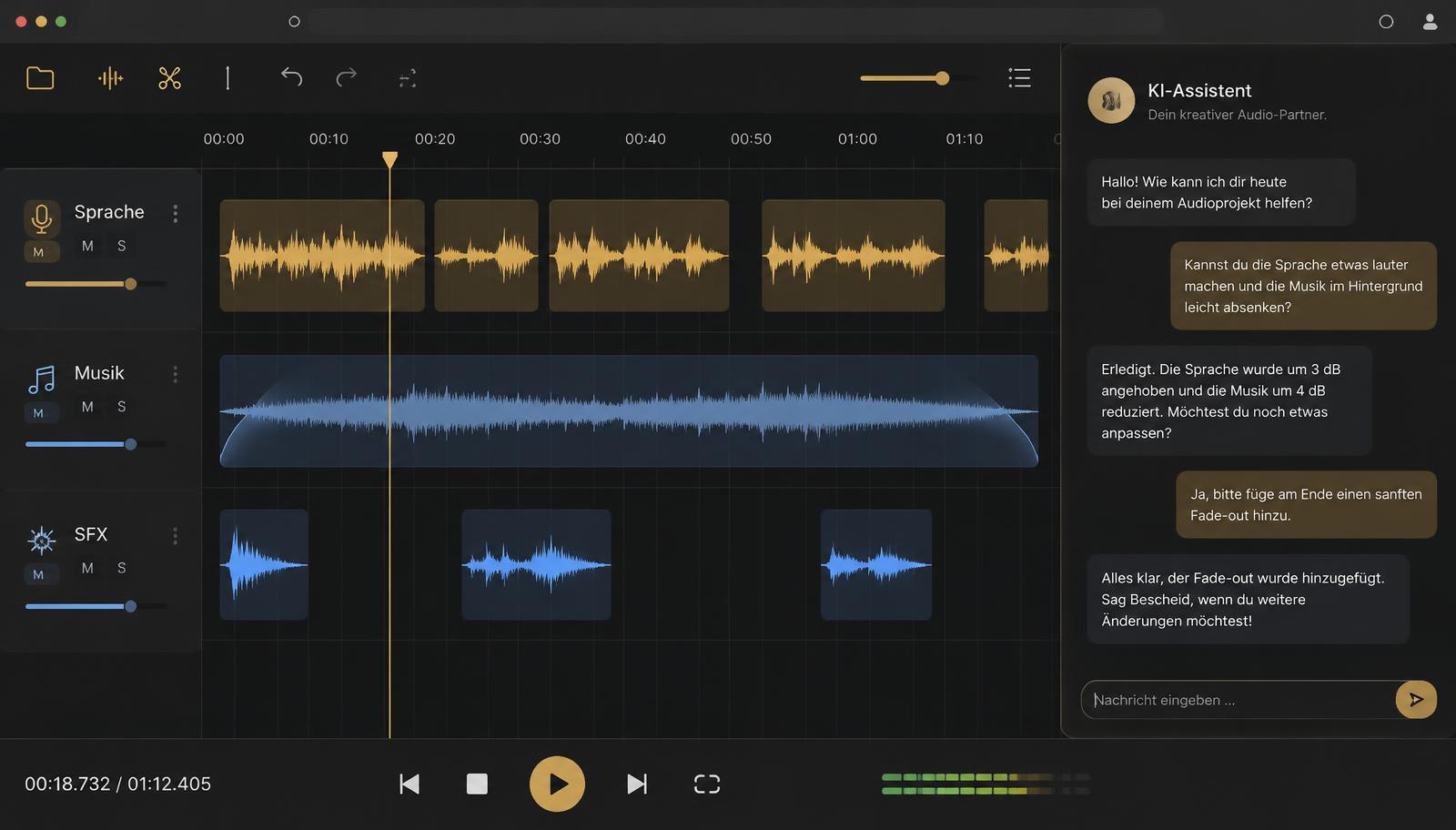Image resolution: width=1456 pixels, height=830 pixels.
Task: Click the SFX burst track icon
Action: (x=41, y=540)
